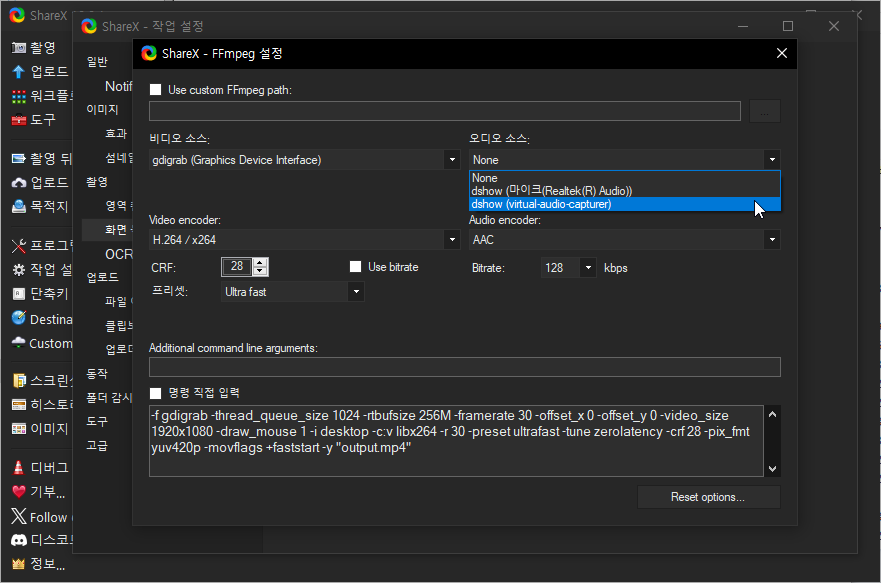Open the workflows grid icon
Viewport: 881px width, 583px height.
point(19,97)
